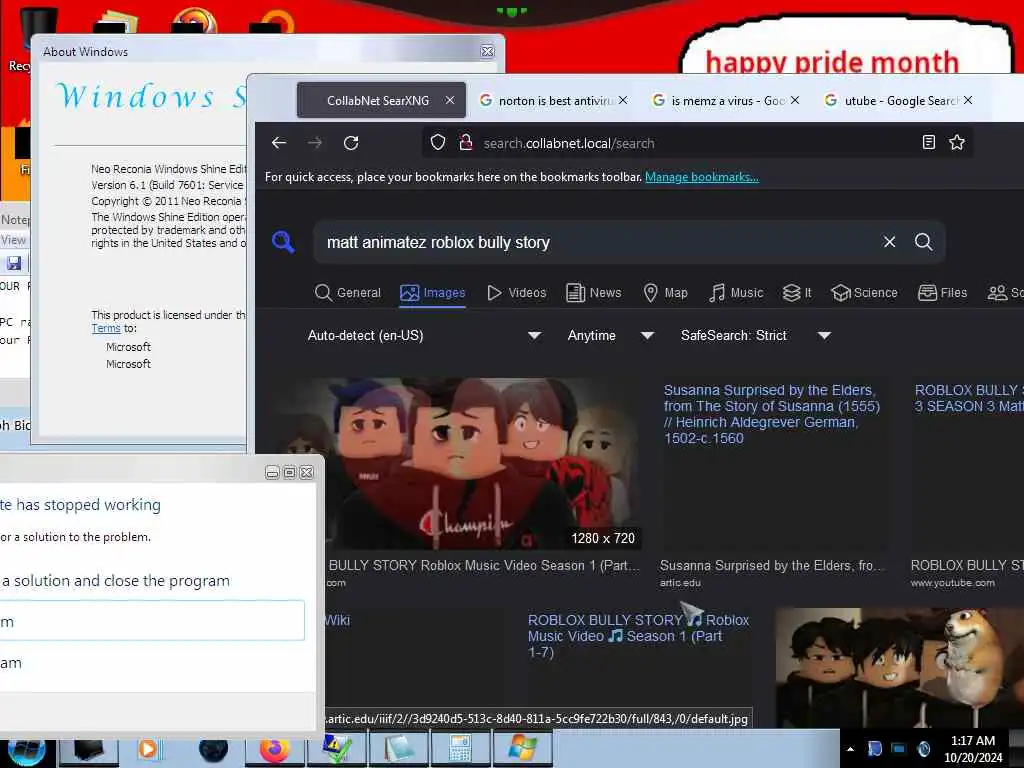
Task: Click the insecure connection lock icon
Action: pos(466,142)
